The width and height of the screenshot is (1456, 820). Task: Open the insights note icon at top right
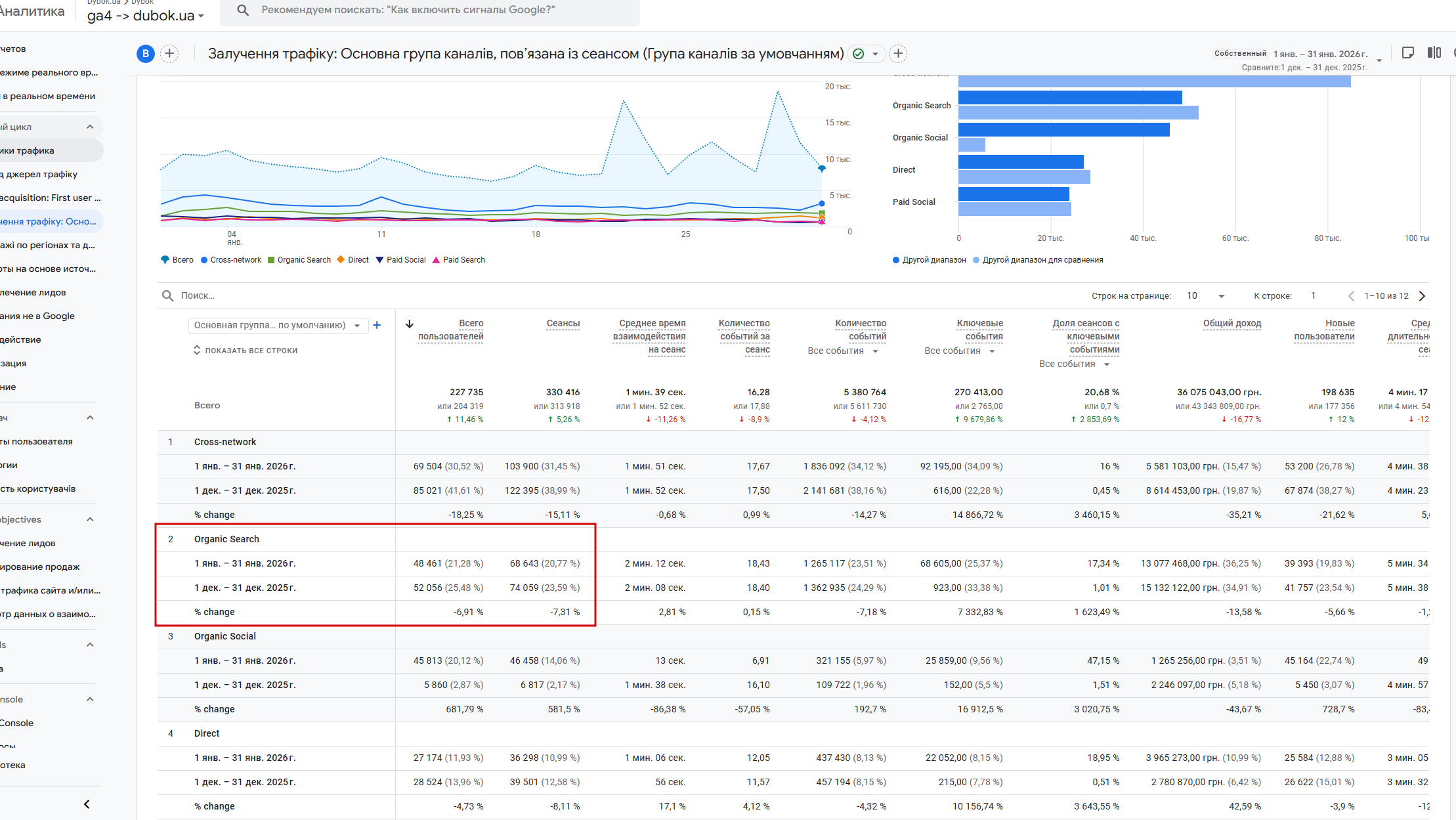tap(1407, 53)
